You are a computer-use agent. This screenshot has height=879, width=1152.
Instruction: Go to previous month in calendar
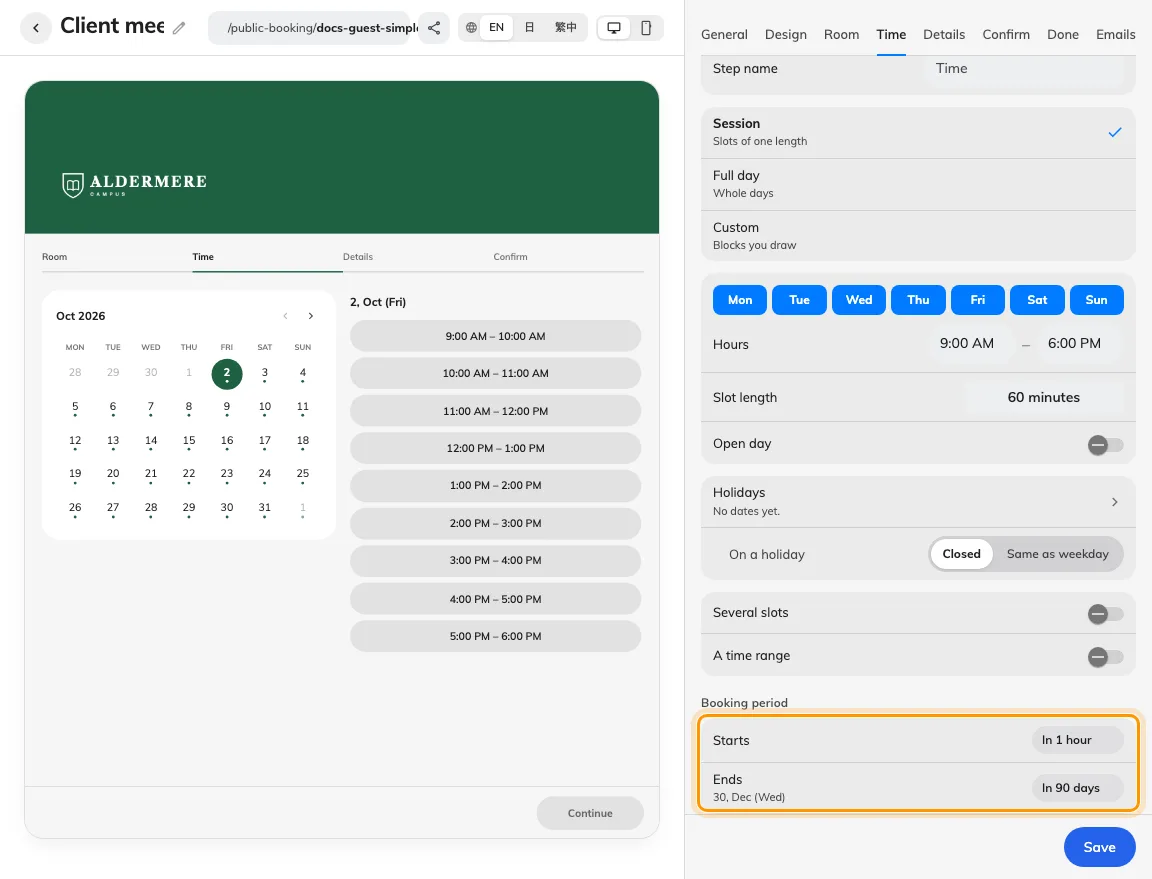pos(285,316)
